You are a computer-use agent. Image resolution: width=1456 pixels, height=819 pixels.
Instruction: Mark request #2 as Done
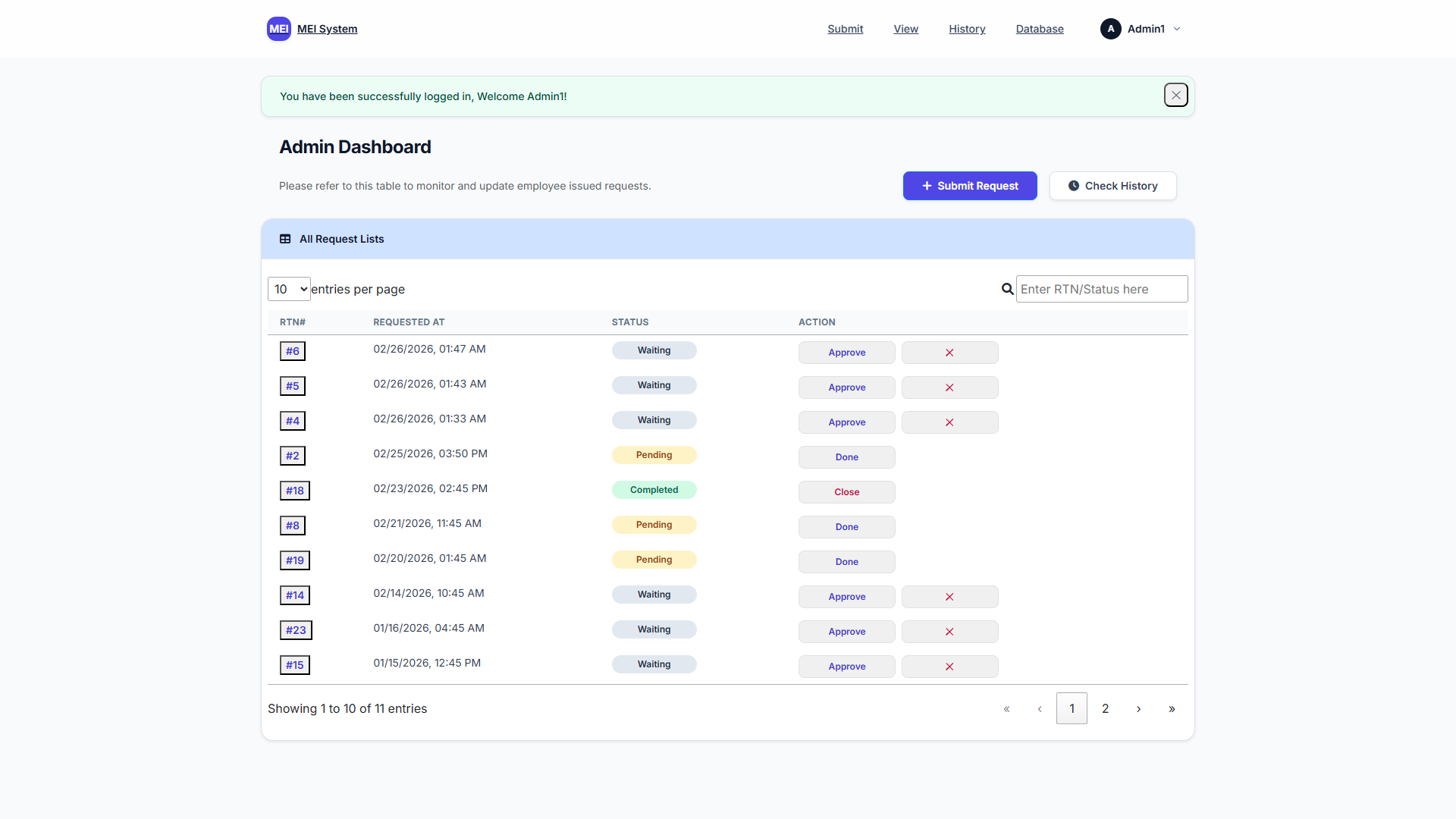tap(846, 457)
